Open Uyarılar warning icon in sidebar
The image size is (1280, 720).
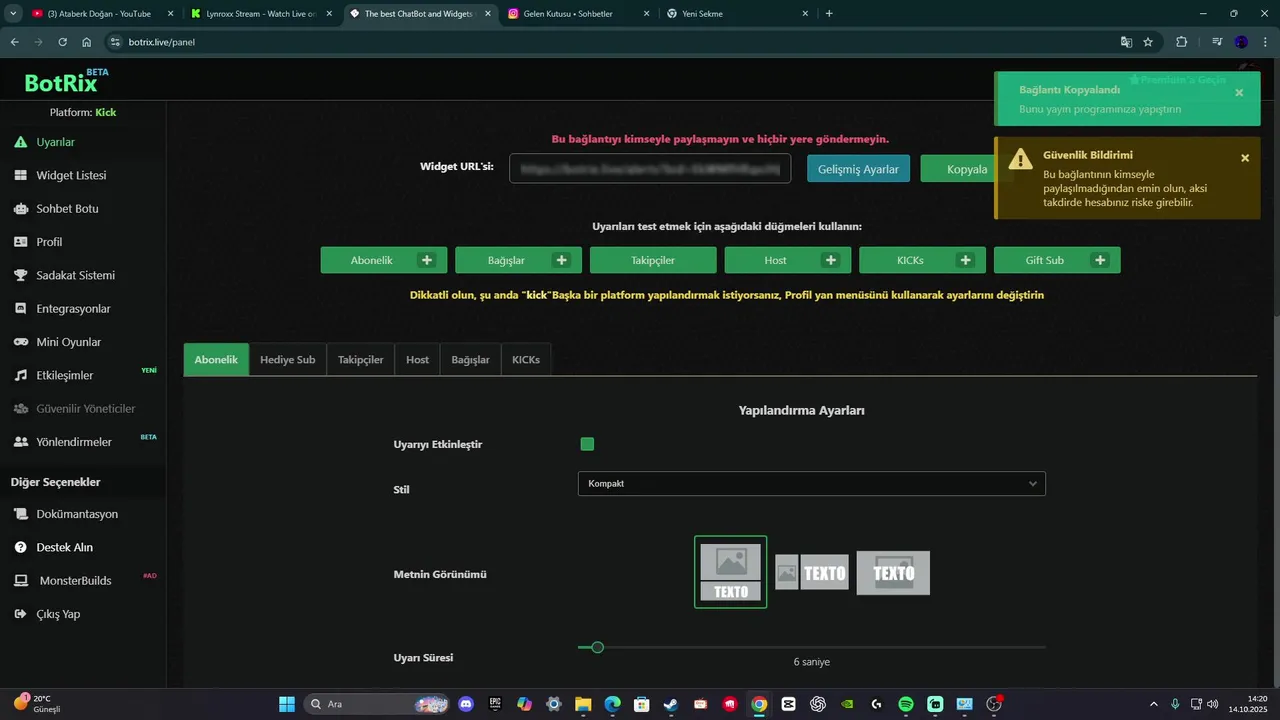20,142
